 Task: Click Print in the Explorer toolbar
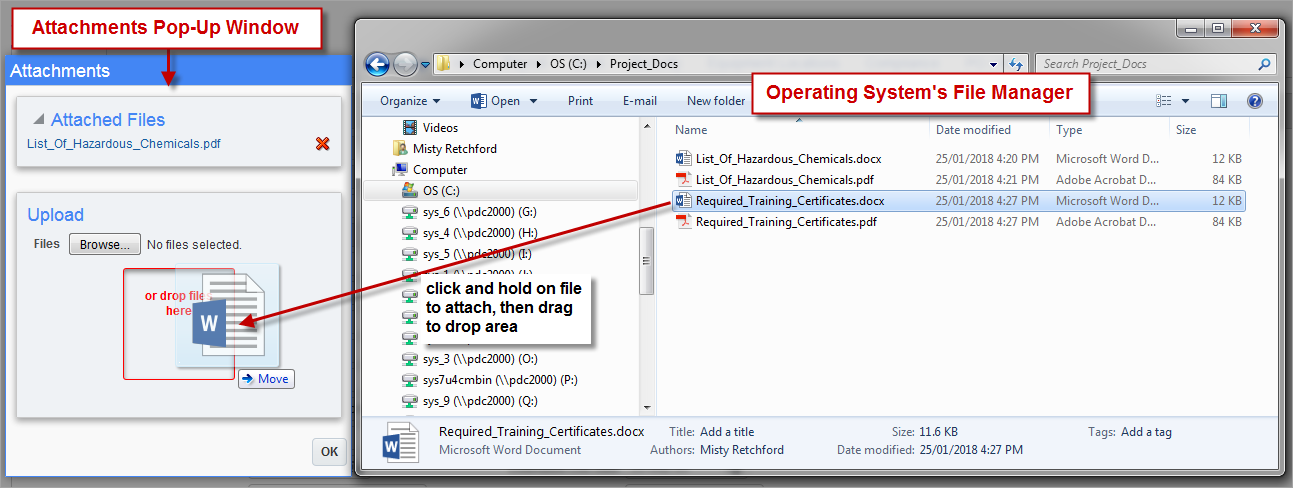pyautogui.click(x=580, y=101)
